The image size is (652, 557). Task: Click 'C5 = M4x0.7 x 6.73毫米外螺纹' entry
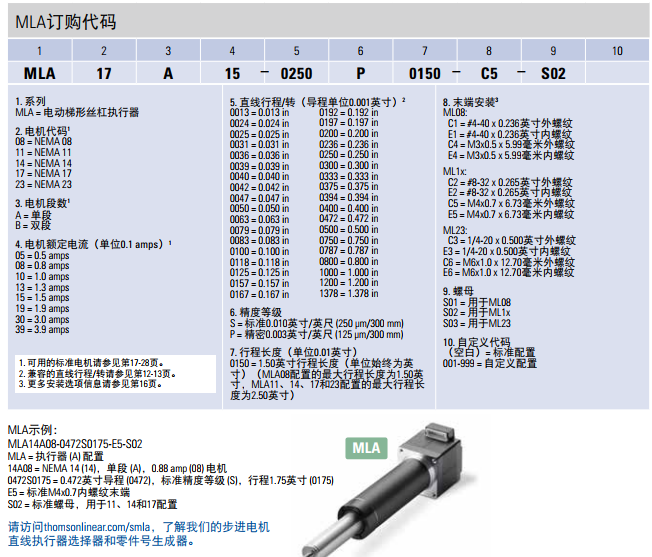(511, 204)
